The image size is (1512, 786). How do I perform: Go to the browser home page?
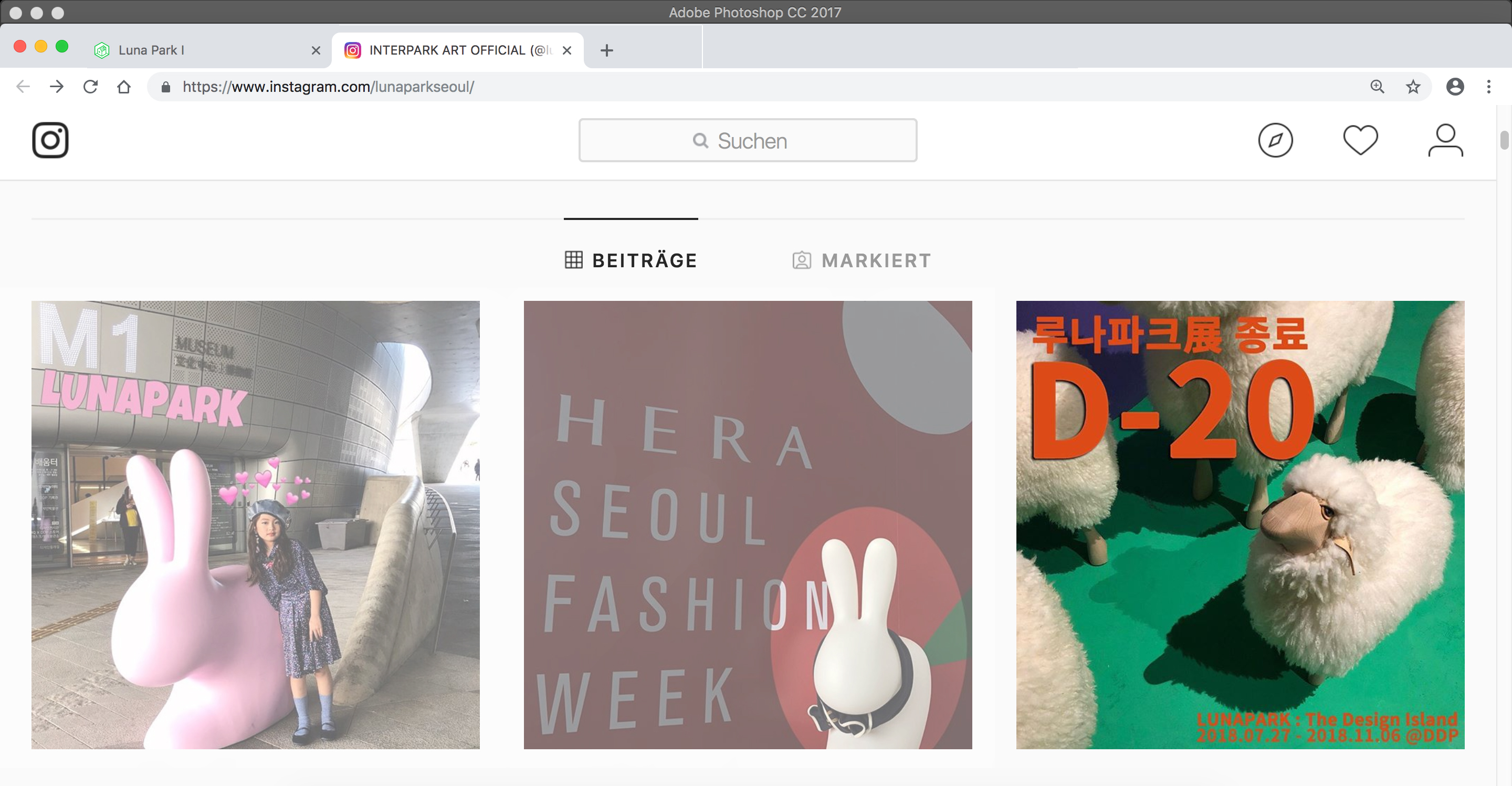pos(124,87)
